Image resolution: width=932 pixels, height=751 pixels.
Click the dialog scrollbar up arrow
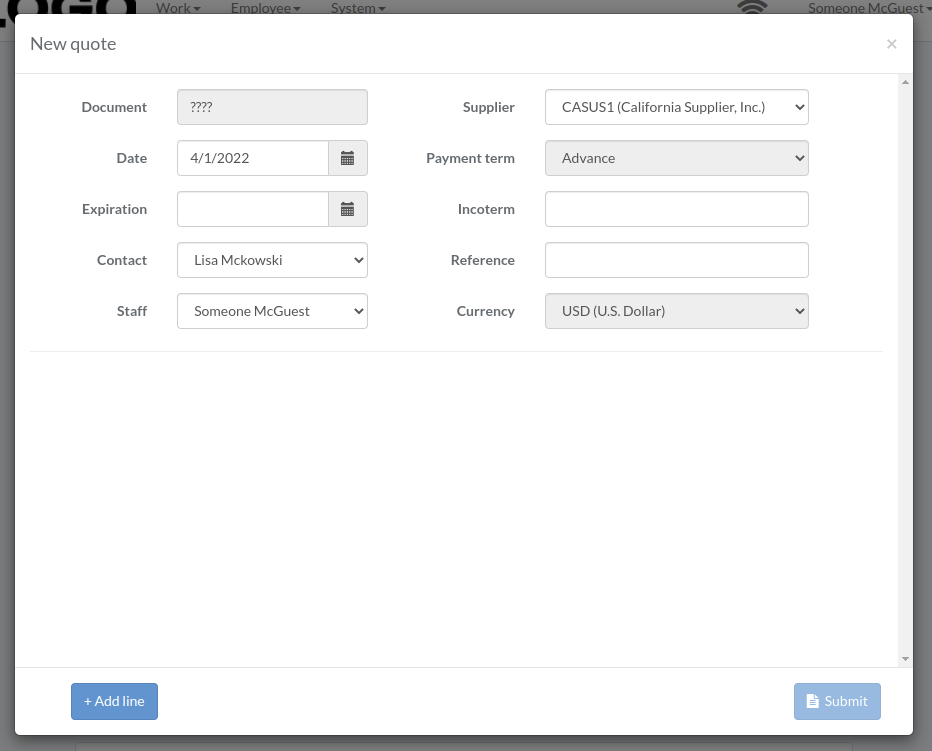click(x=905, y=82)
